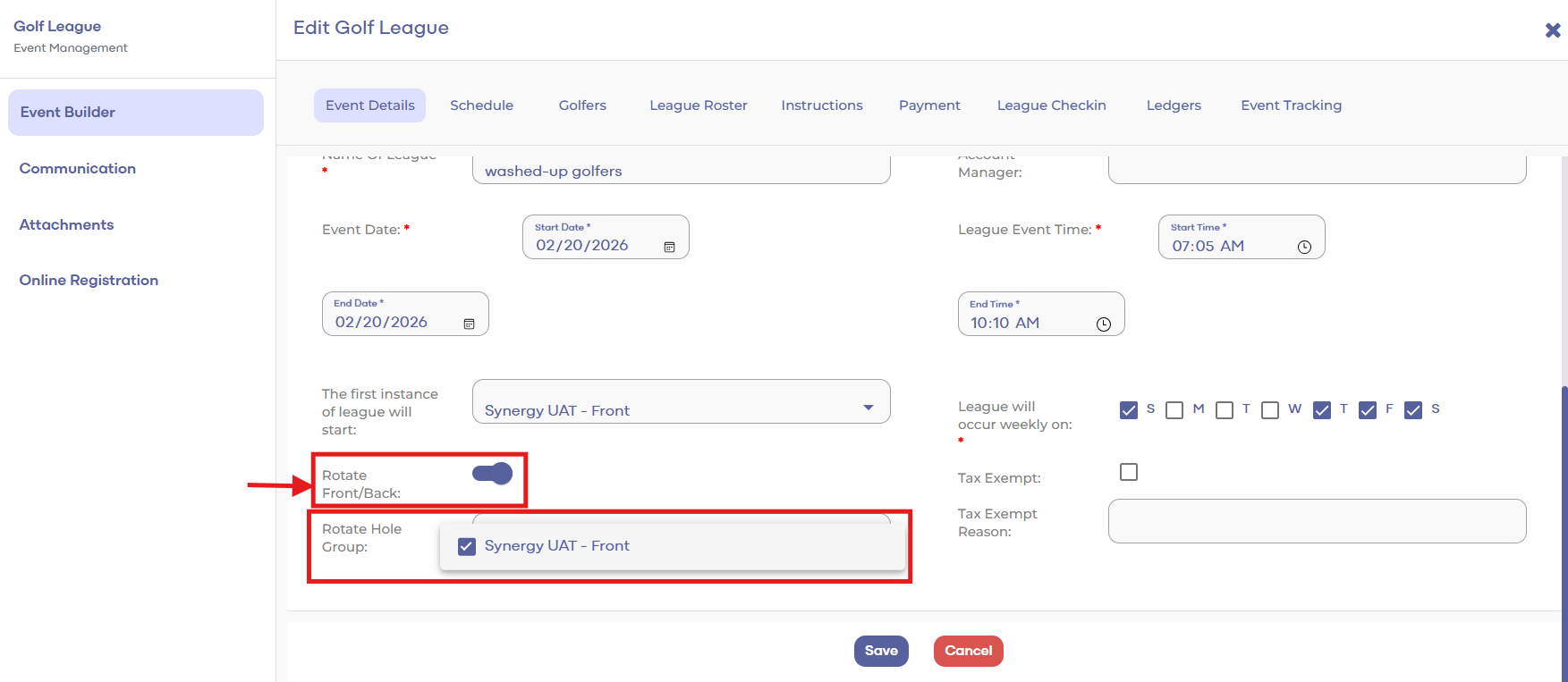Click the Tax Exempt Reason text field
The image size is (1568, 682).
click(1317, 521)
